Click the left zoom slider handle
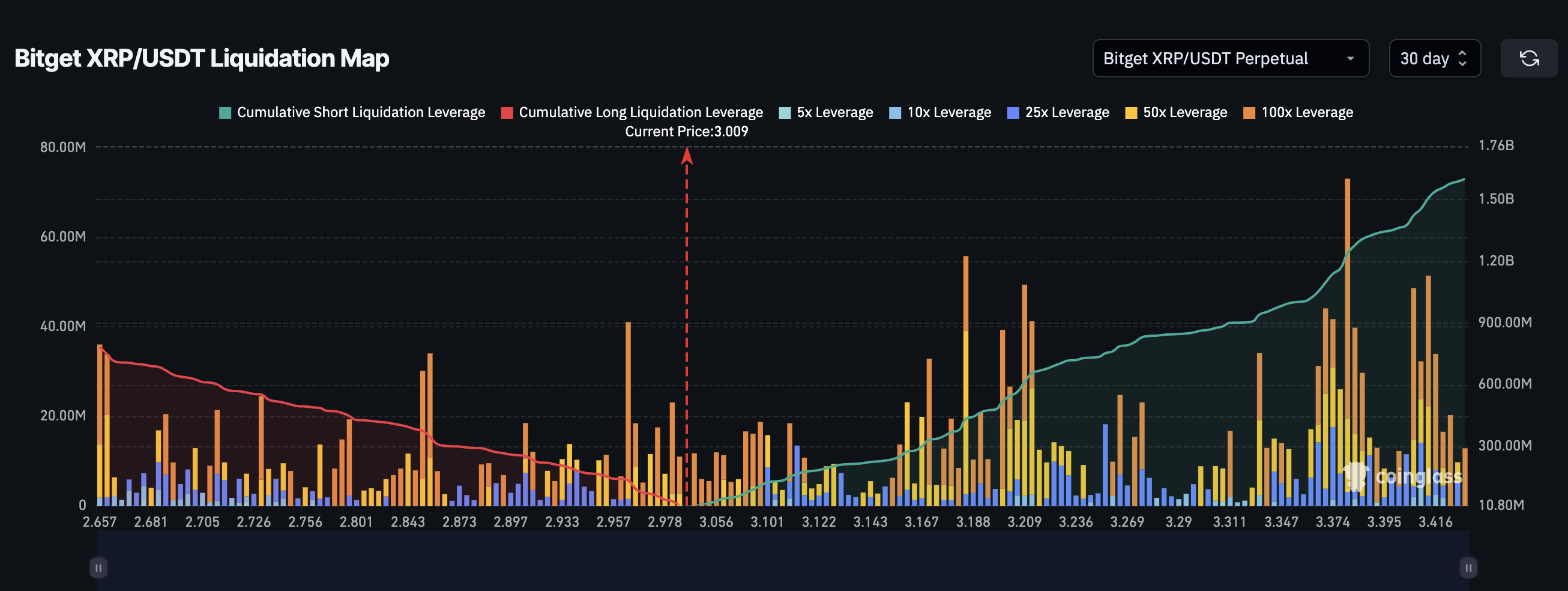Screen dimensions: 1568x591 tap(98, 567)
